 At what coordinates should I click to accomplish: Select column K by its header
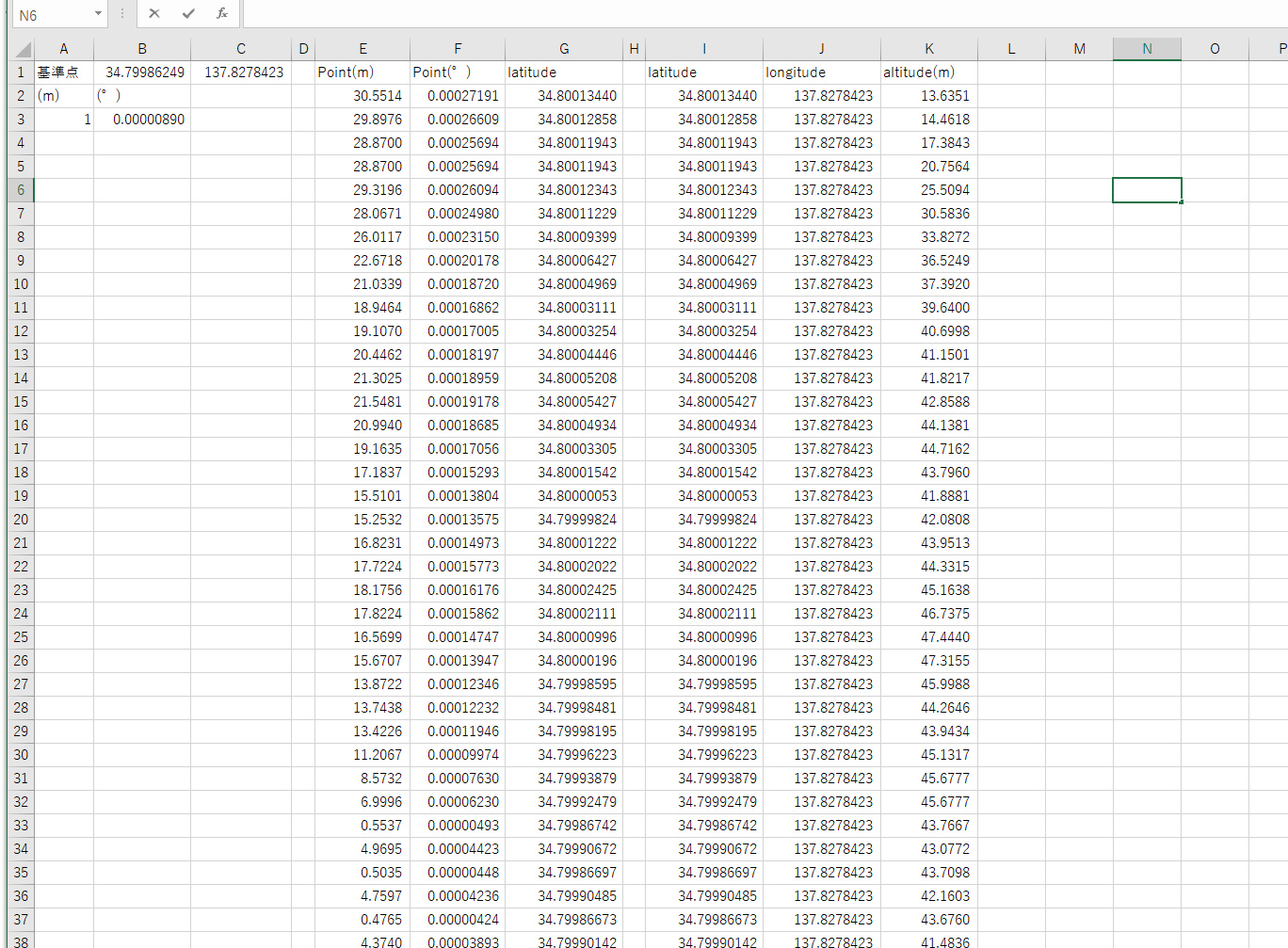pyautogui.click(x=928, y=49)
